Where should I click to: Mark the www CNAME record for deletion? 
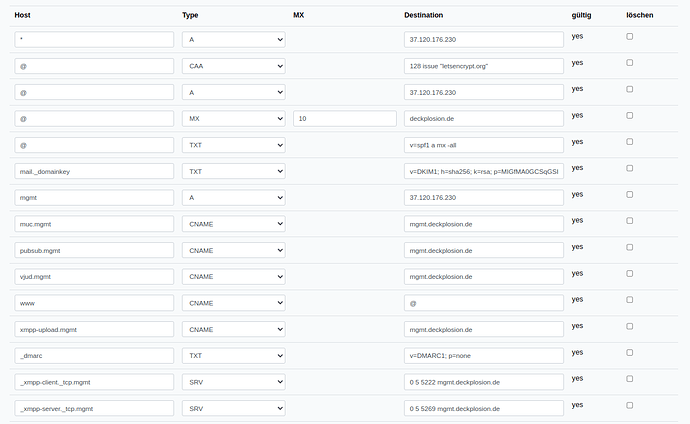click(630, 300)
